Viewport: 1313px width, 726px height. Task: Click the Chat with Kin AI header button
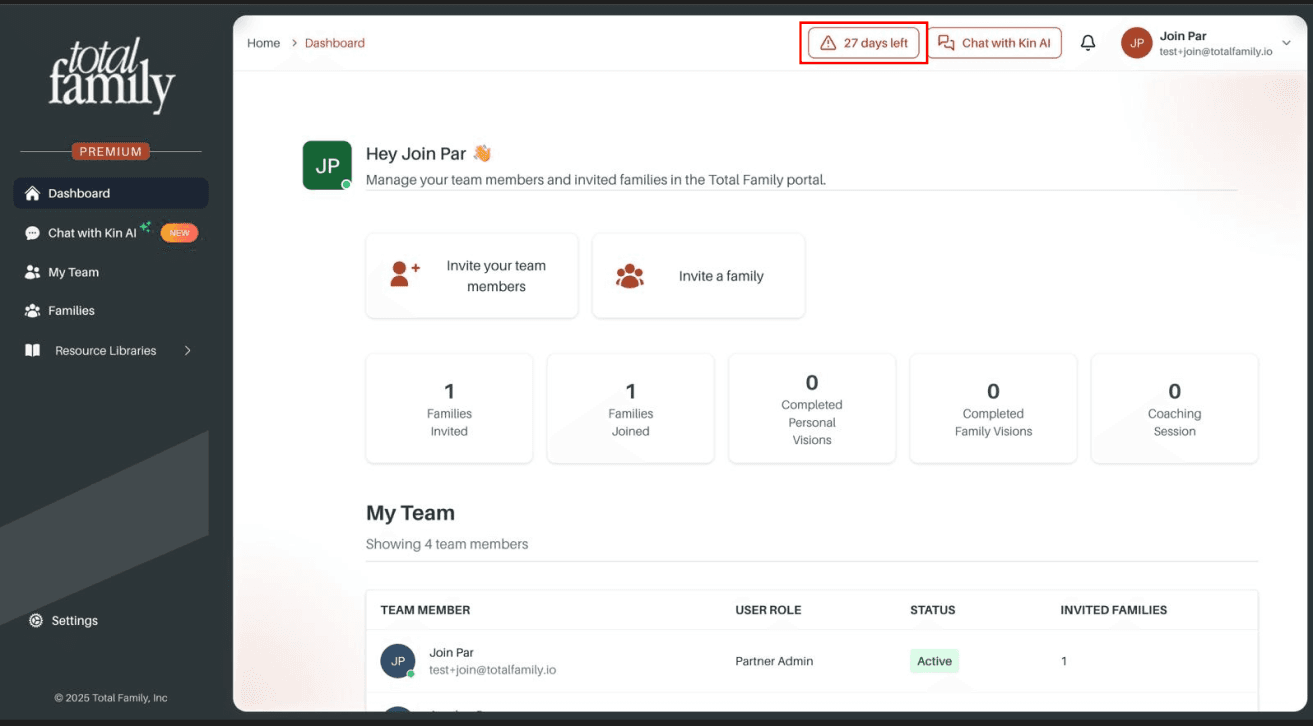coord(994,43)
